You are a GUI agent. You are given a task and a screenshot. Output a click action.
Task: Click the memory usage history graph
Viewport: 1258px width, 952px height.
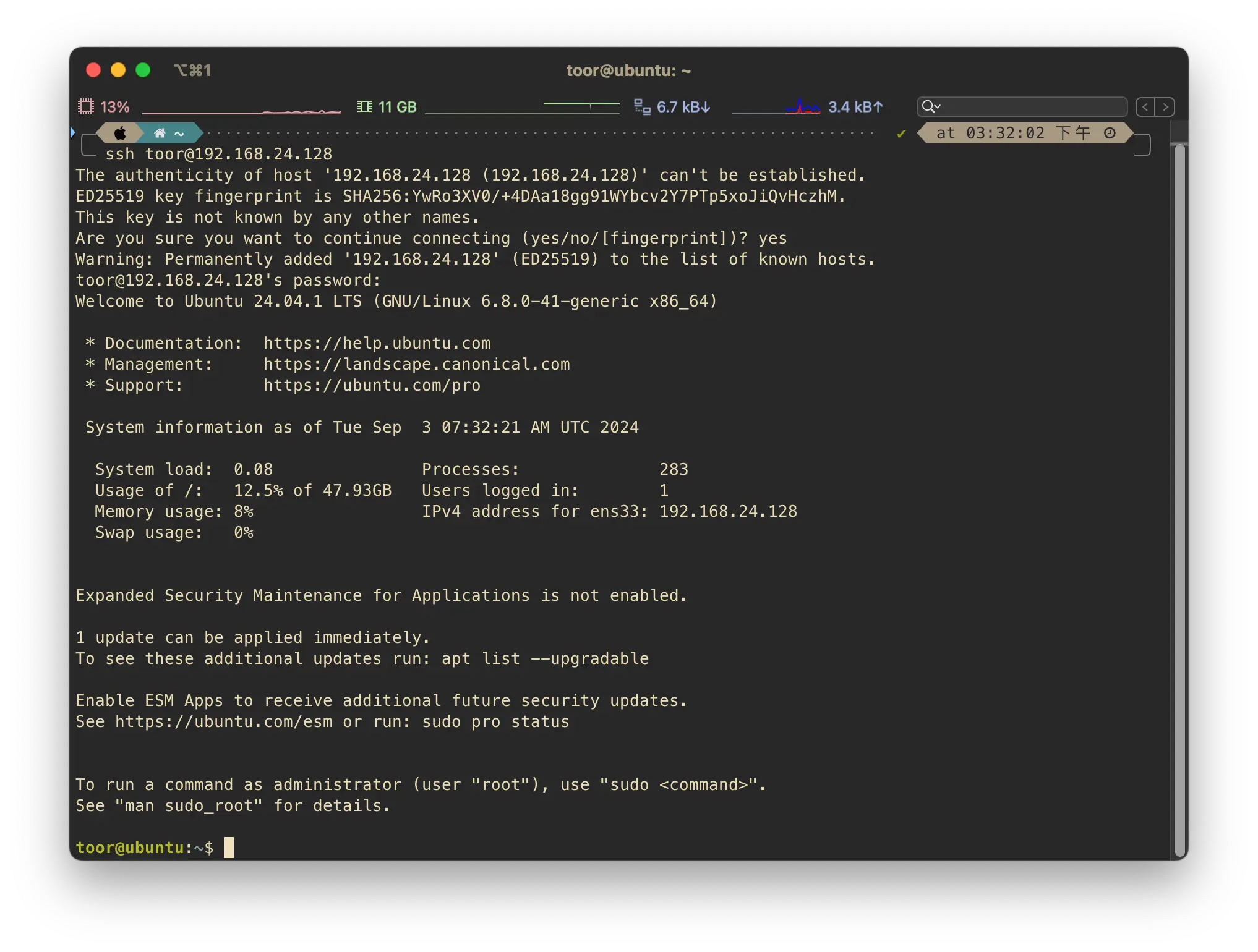click(x=523, y=107)
